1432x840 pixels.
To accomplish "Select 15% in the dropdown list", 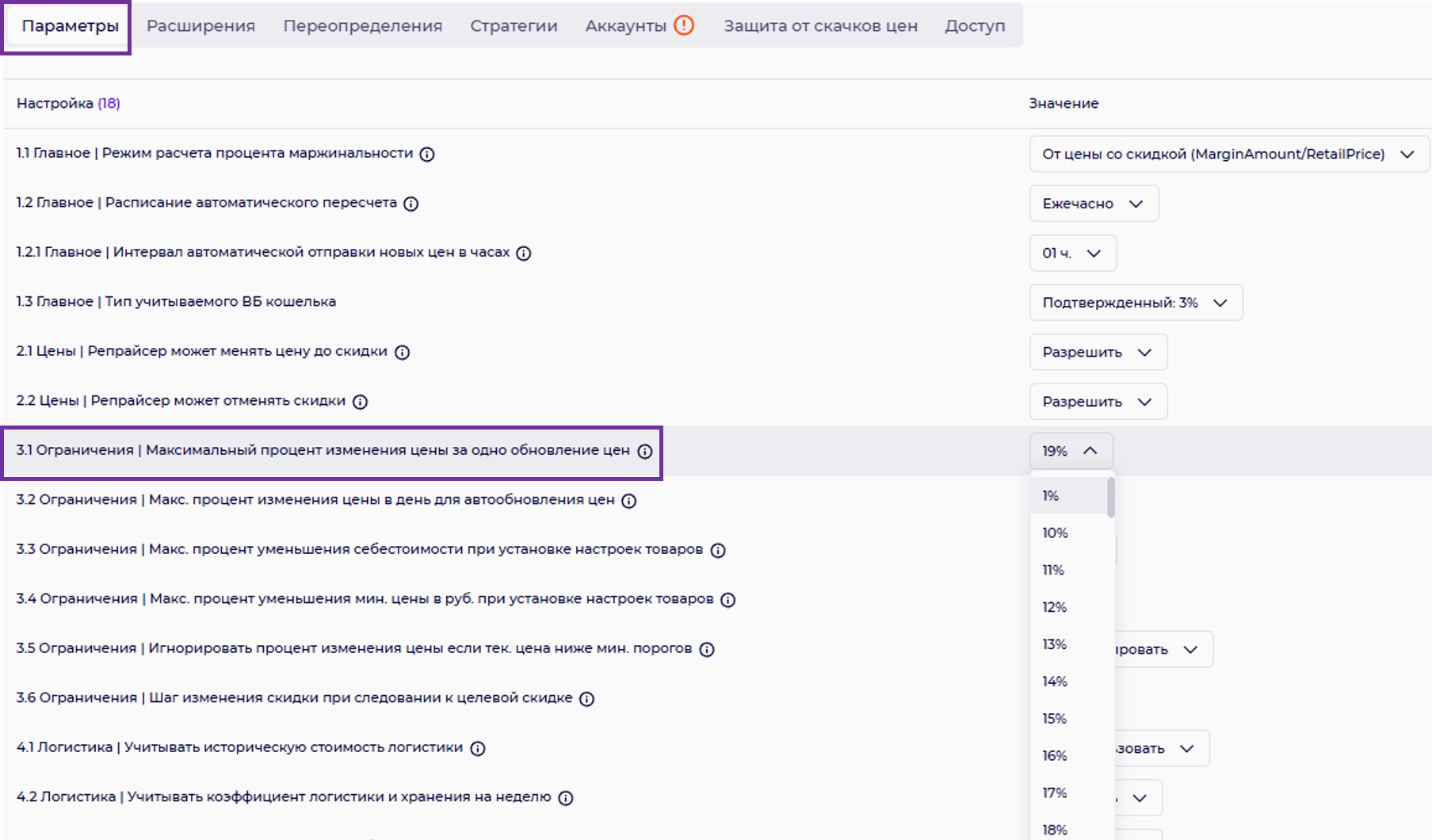I will click(x=1055, y=719).
